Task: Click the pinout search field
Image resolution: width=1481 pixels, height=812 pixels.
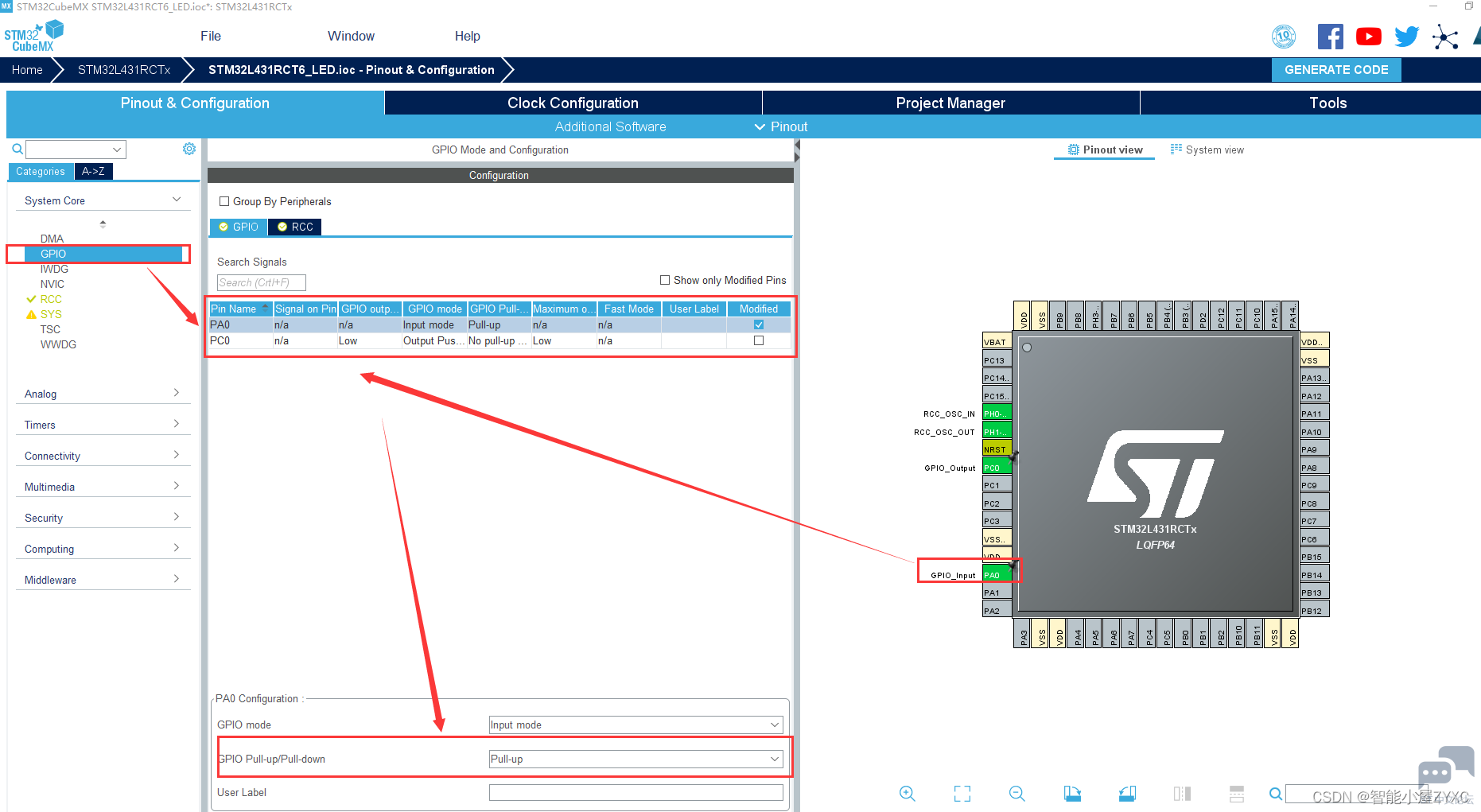Action: tap(1356, 793)
